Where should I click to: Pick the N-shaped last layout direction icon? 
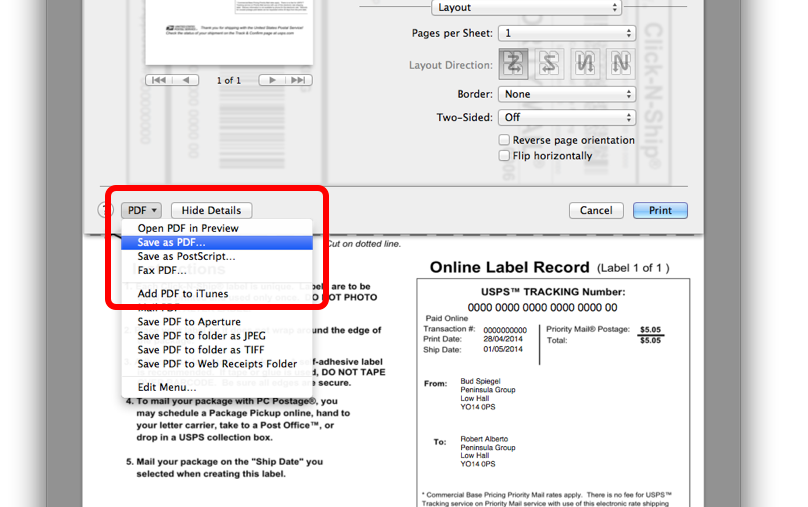coord(621,64)
